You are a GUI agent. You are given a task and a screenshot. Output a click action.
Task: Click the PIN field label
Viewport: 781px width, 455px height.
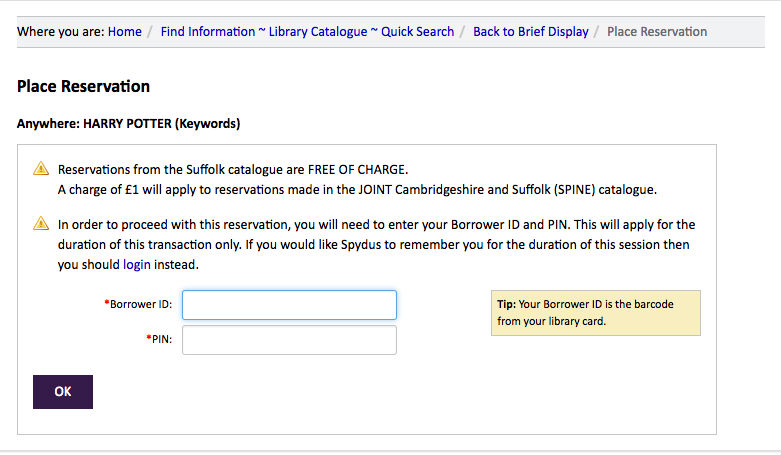pyautogui.click(x=160, y=340)
